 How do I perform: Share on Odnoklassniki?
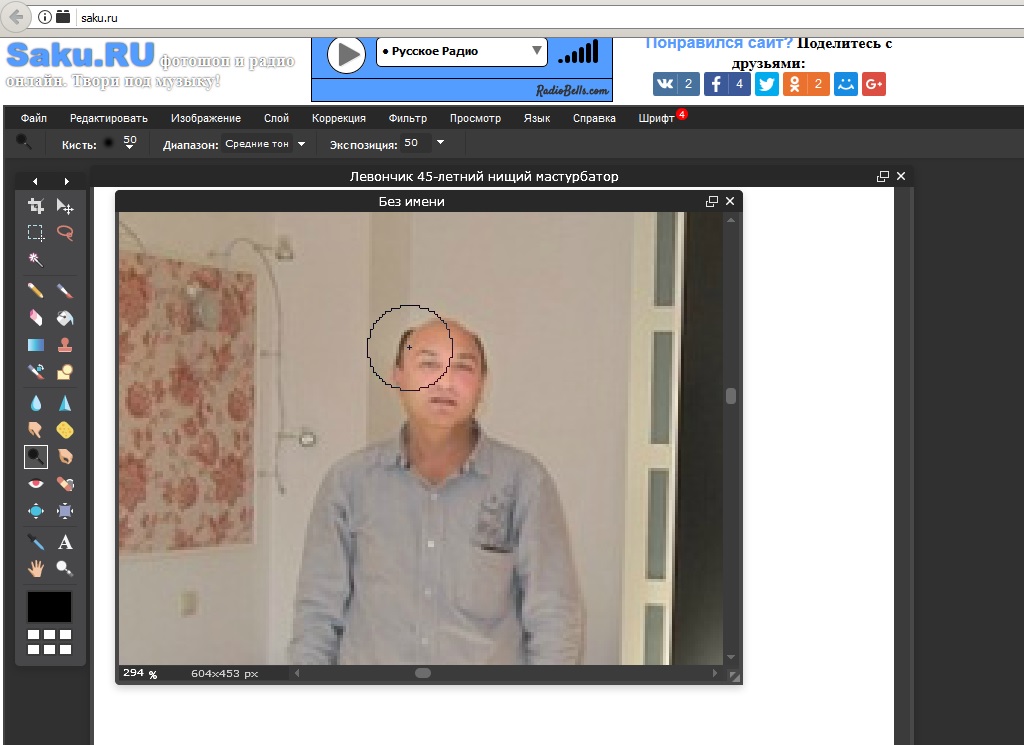pos(806,84)
